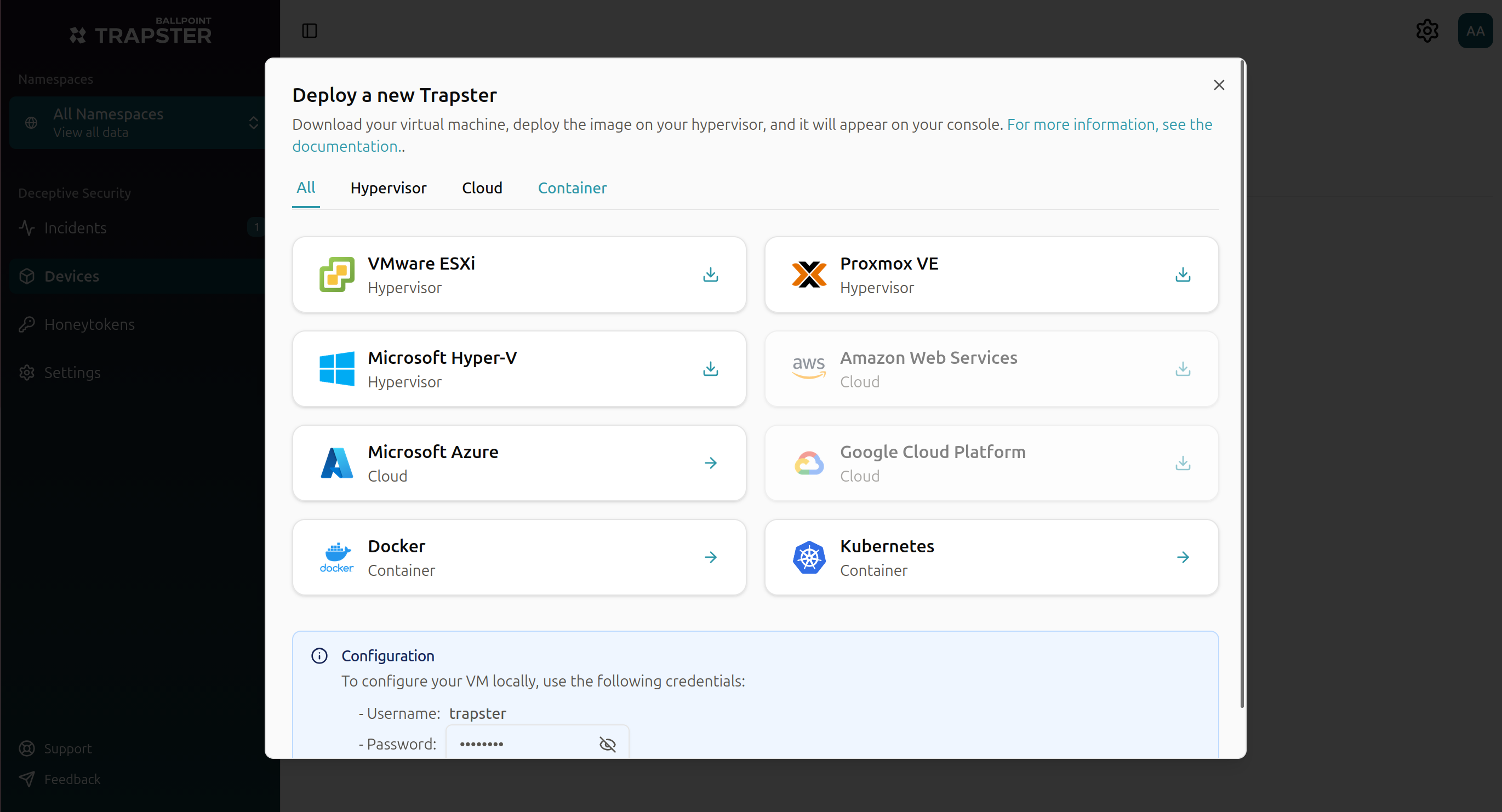Select the Amazon Web Services card
1502x812 pixels.
(x=991, y=368)
